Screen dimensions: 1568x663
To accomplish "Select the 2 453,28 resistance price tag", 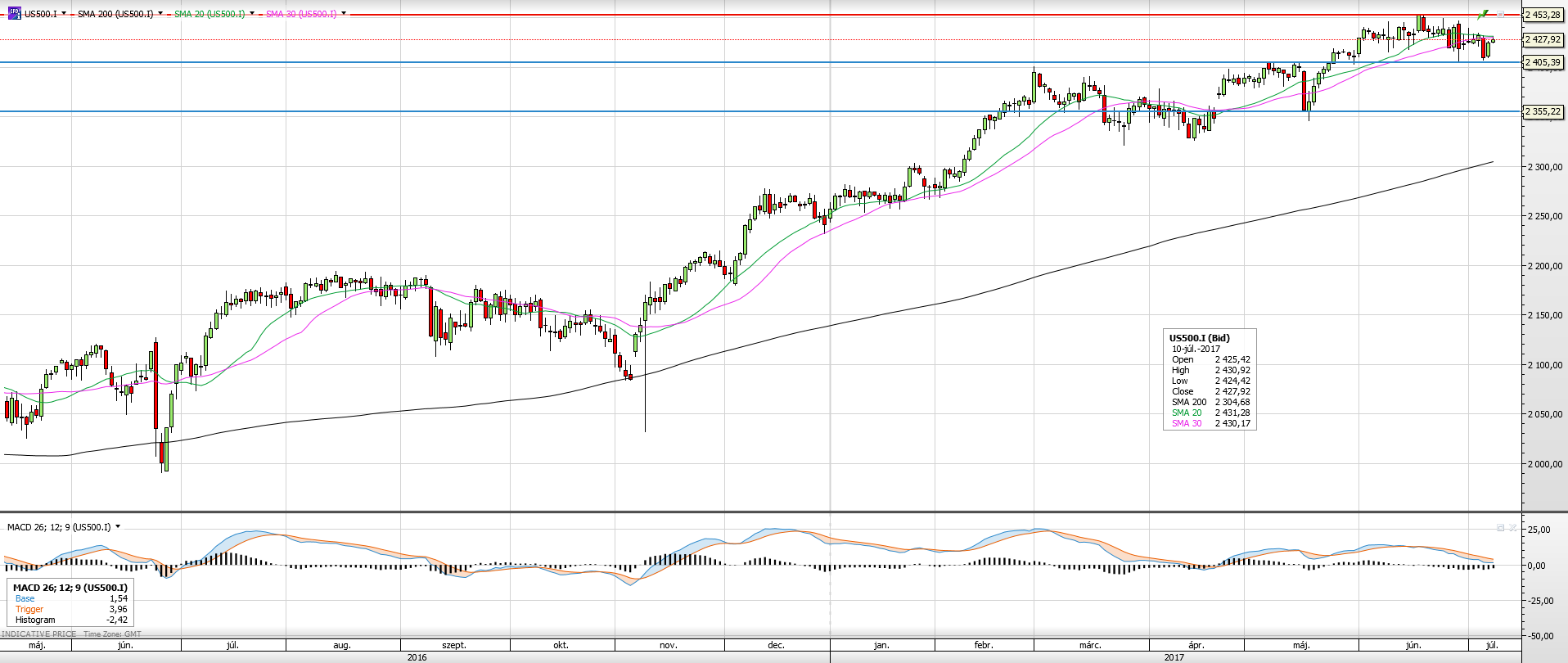I will pos(1543,15).
